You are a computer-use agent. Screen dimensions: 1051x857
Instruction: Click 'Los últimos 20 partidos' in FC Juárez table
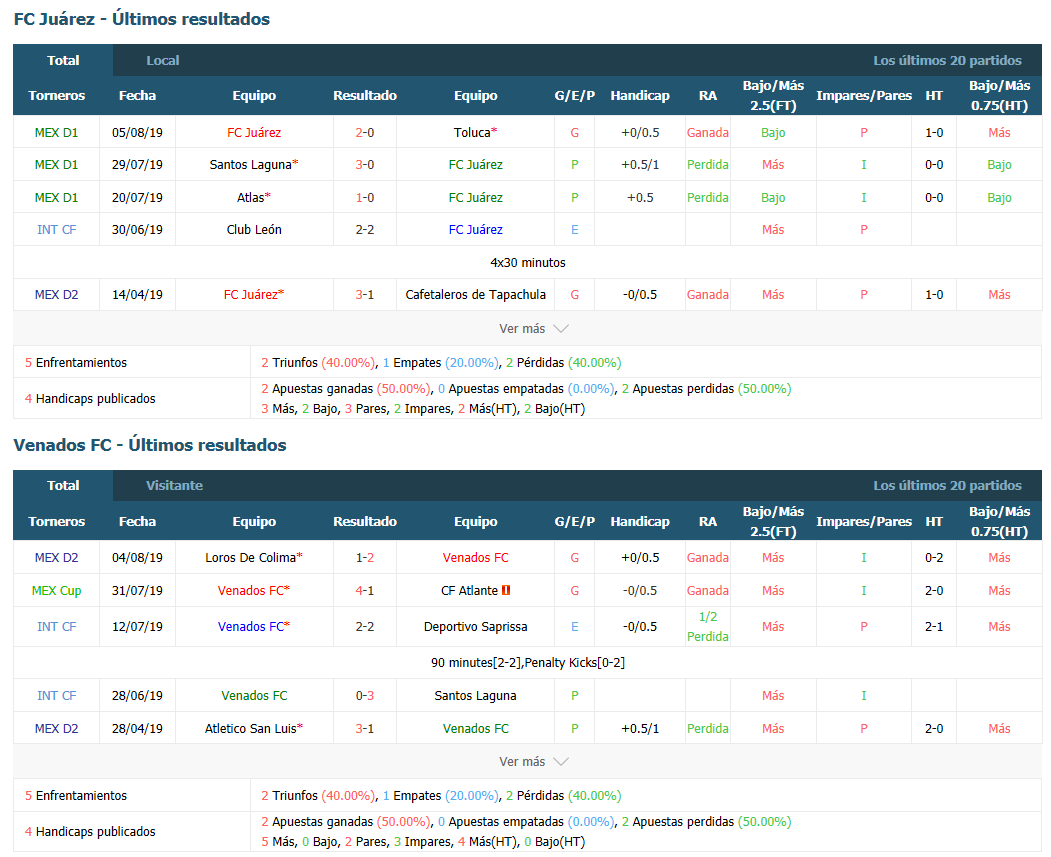(x=947, y=60)
